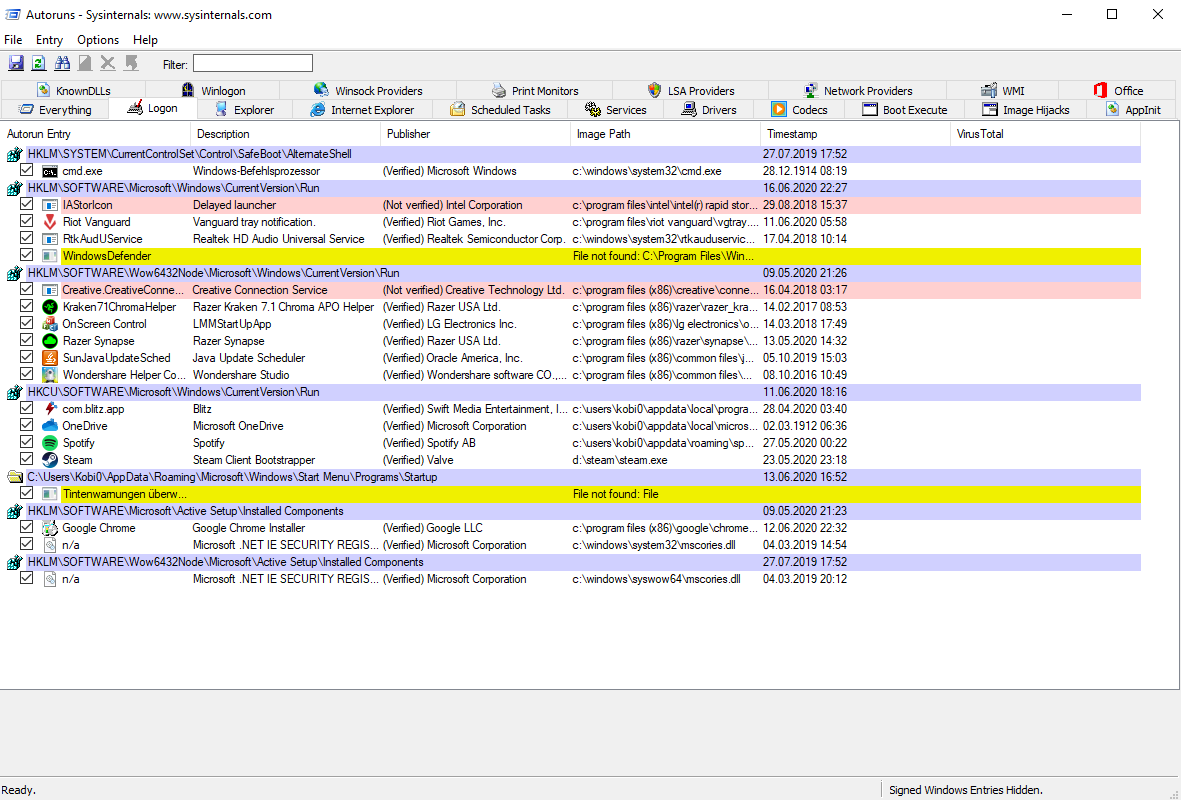
Task: Sort by the Autorun Entry column header
Action: [96, 134]
